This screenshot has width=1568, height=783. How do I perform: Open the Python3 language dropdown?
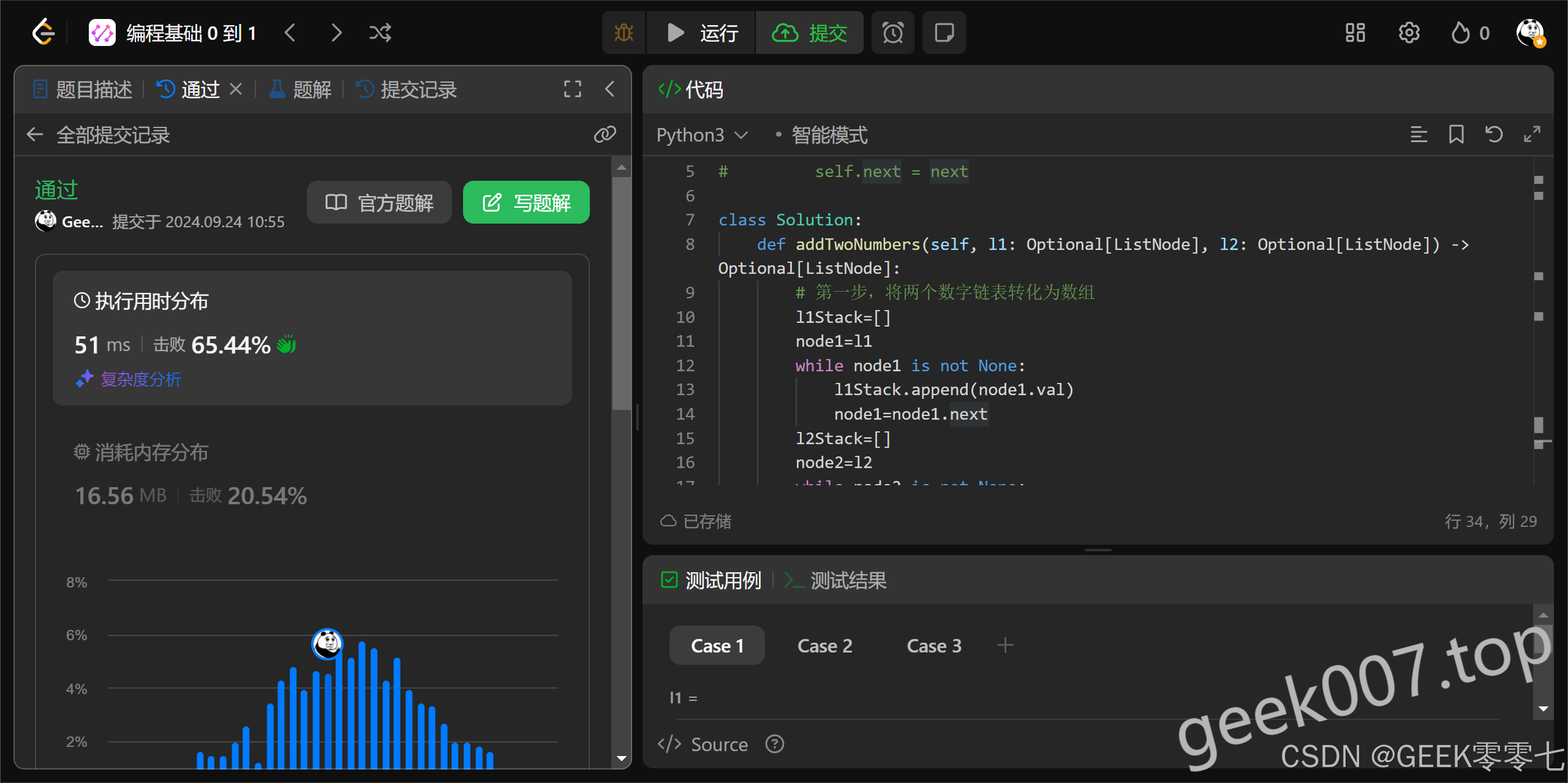[702, 135]
